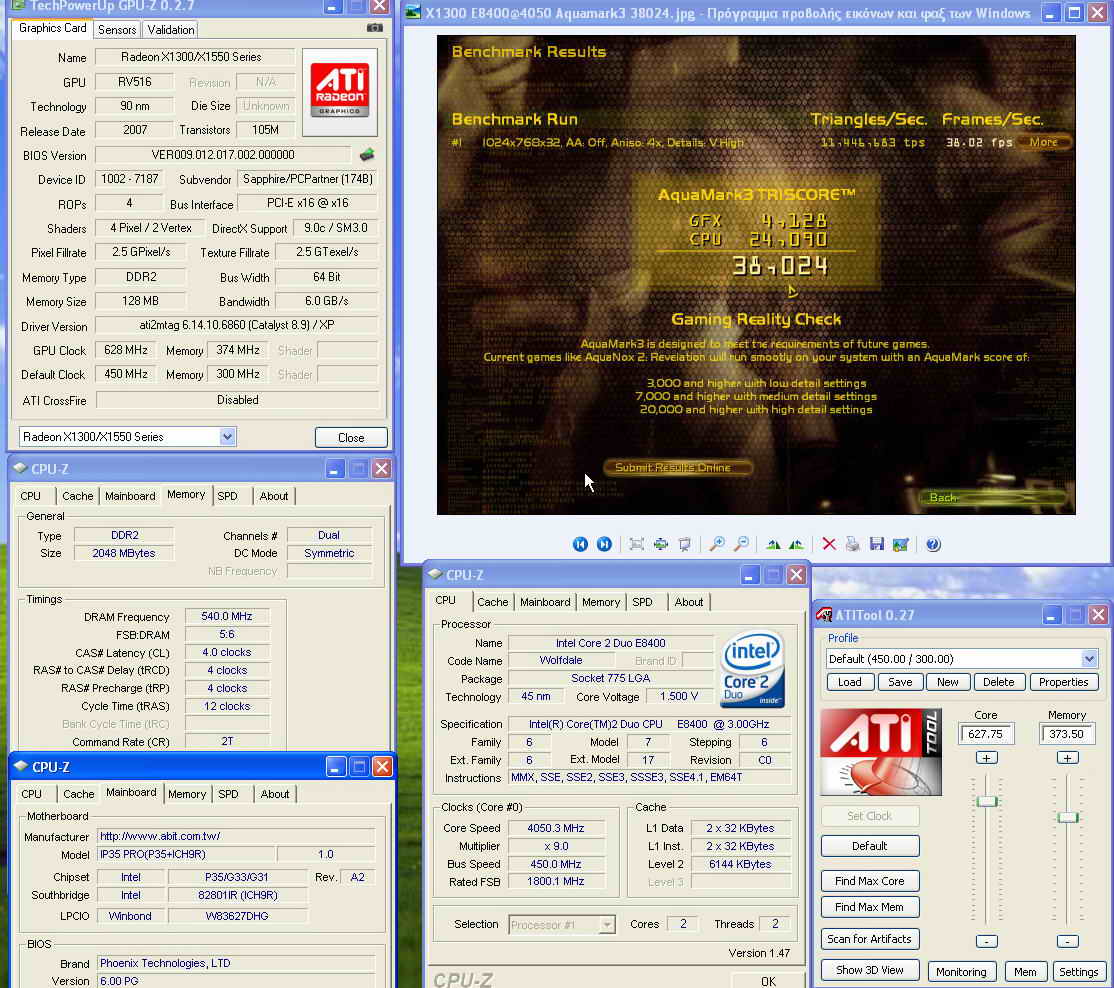Click the IP35 PRO(P35+ICH9R) model field
1114x988 pixels.
coord(185,854)
